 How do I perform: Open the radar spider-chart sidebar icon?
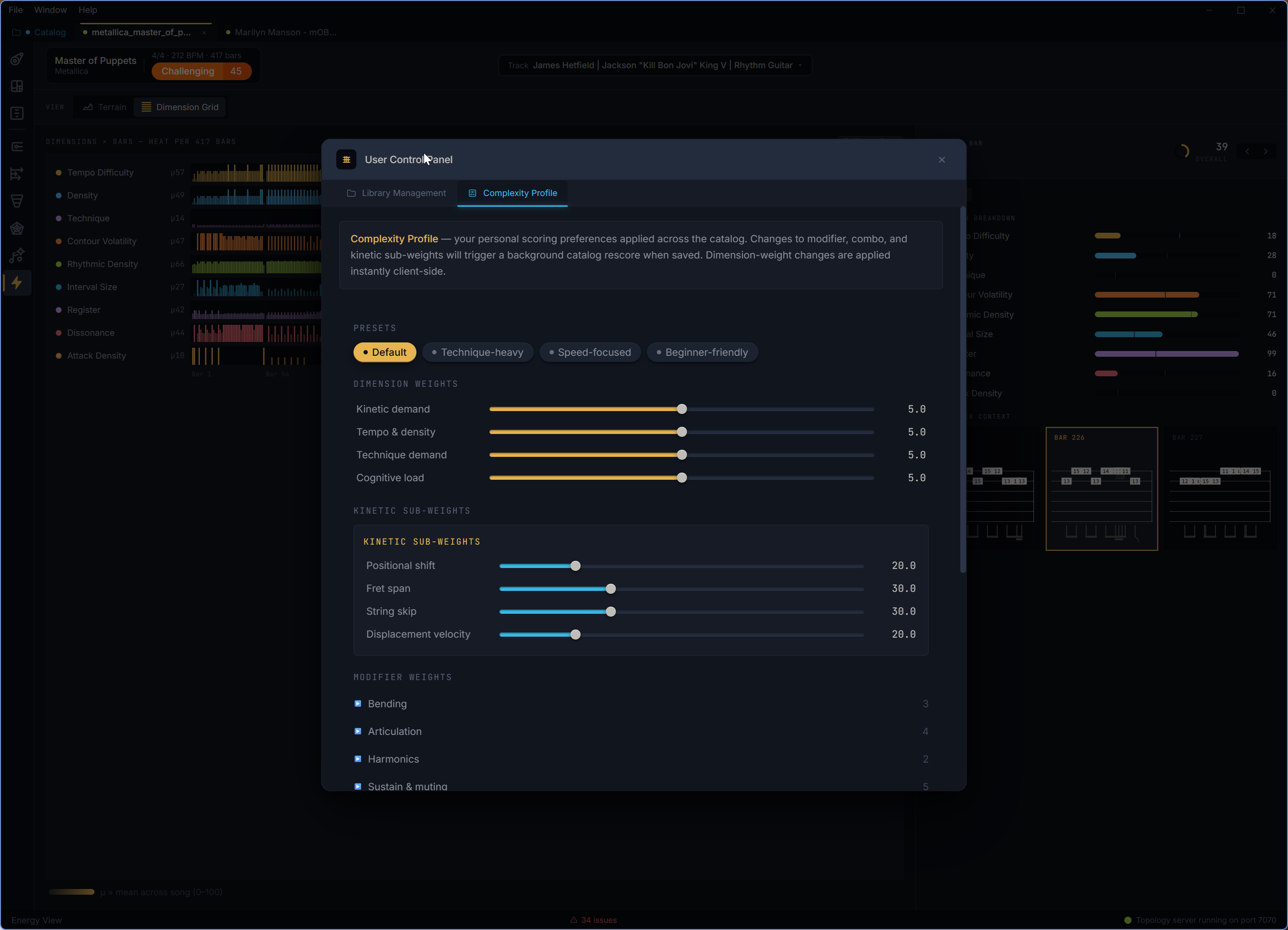[x=17, y=228]
